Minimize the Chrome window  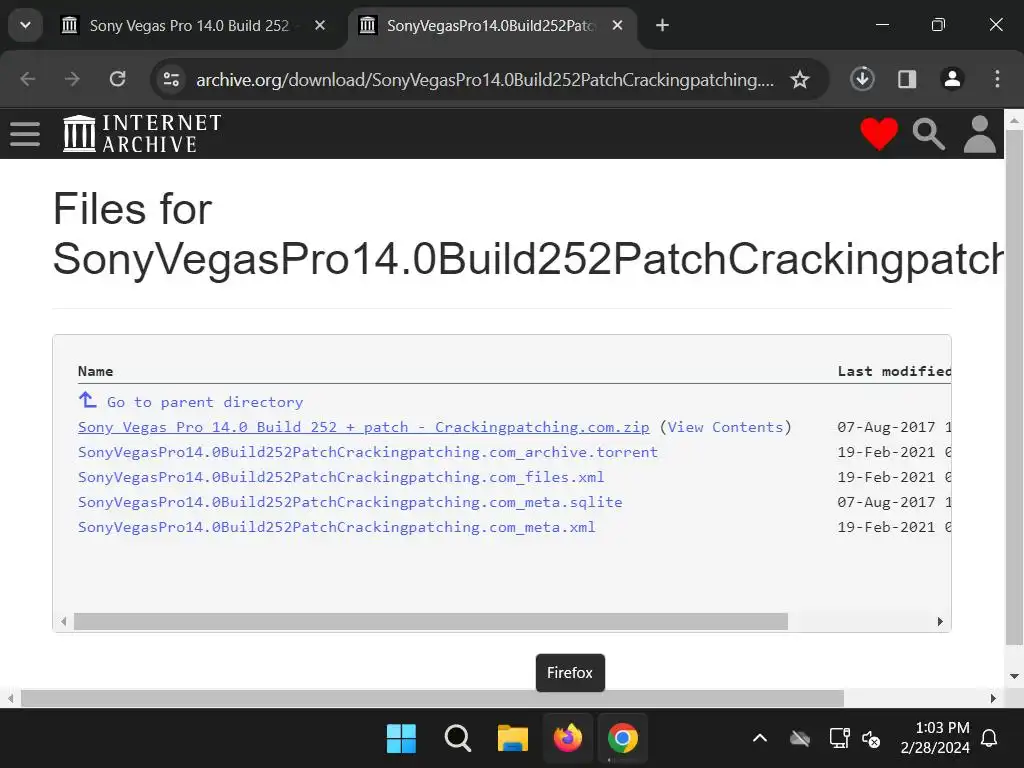pyautogui.click(x=882, y=25)
